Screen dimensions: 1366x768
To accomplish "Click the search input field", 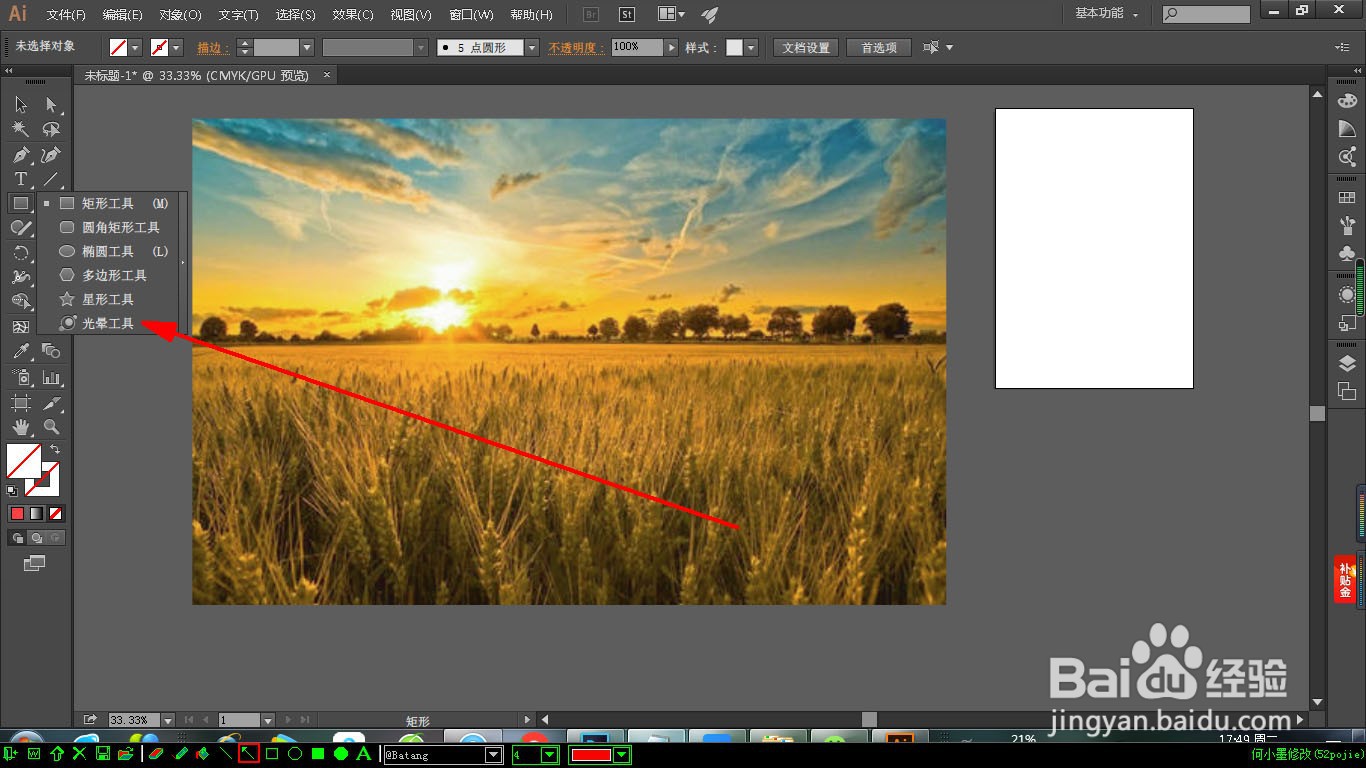I will coord(1206,14).
